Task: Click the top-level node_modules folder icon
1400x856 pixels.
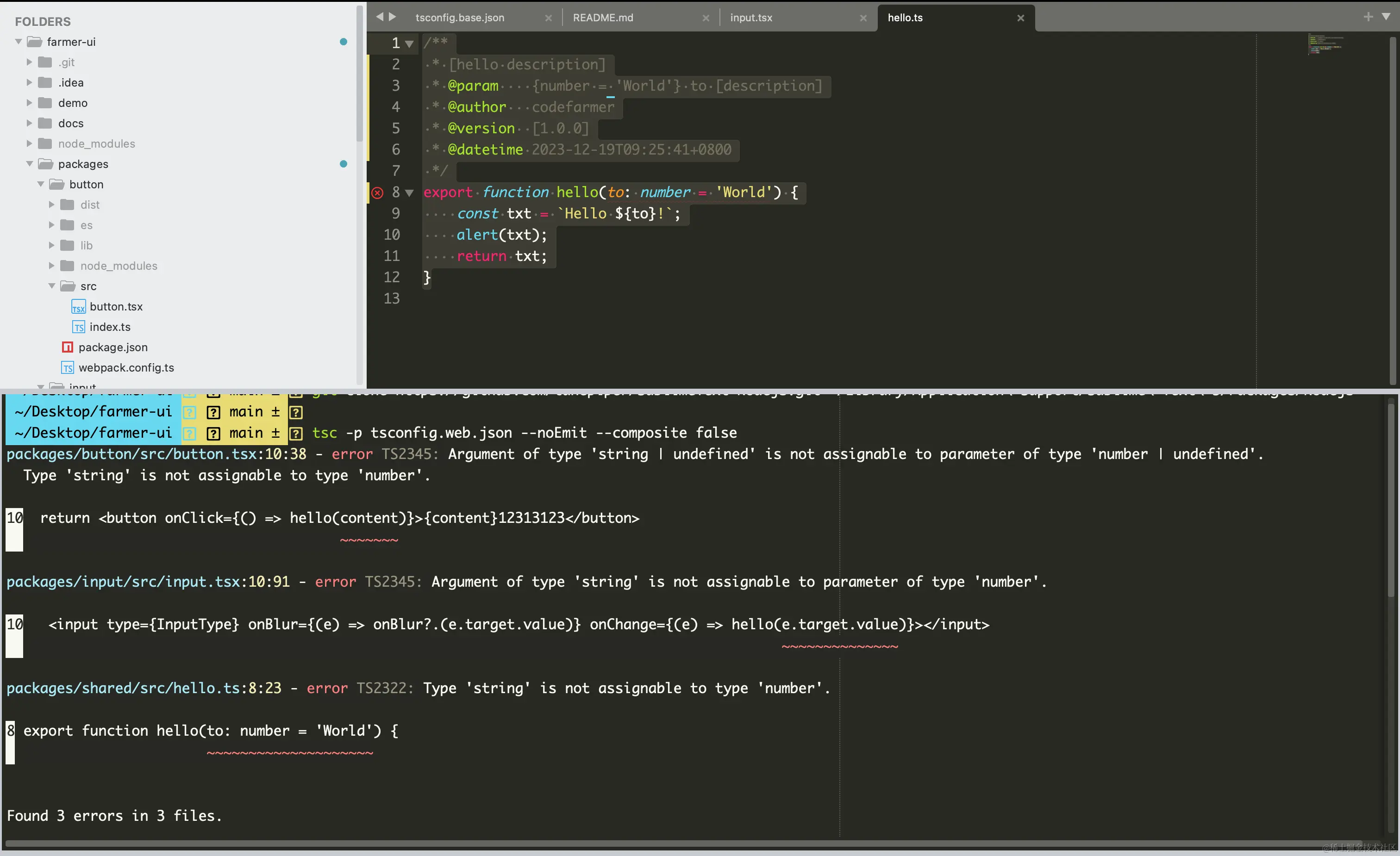Action: [45, 143]
